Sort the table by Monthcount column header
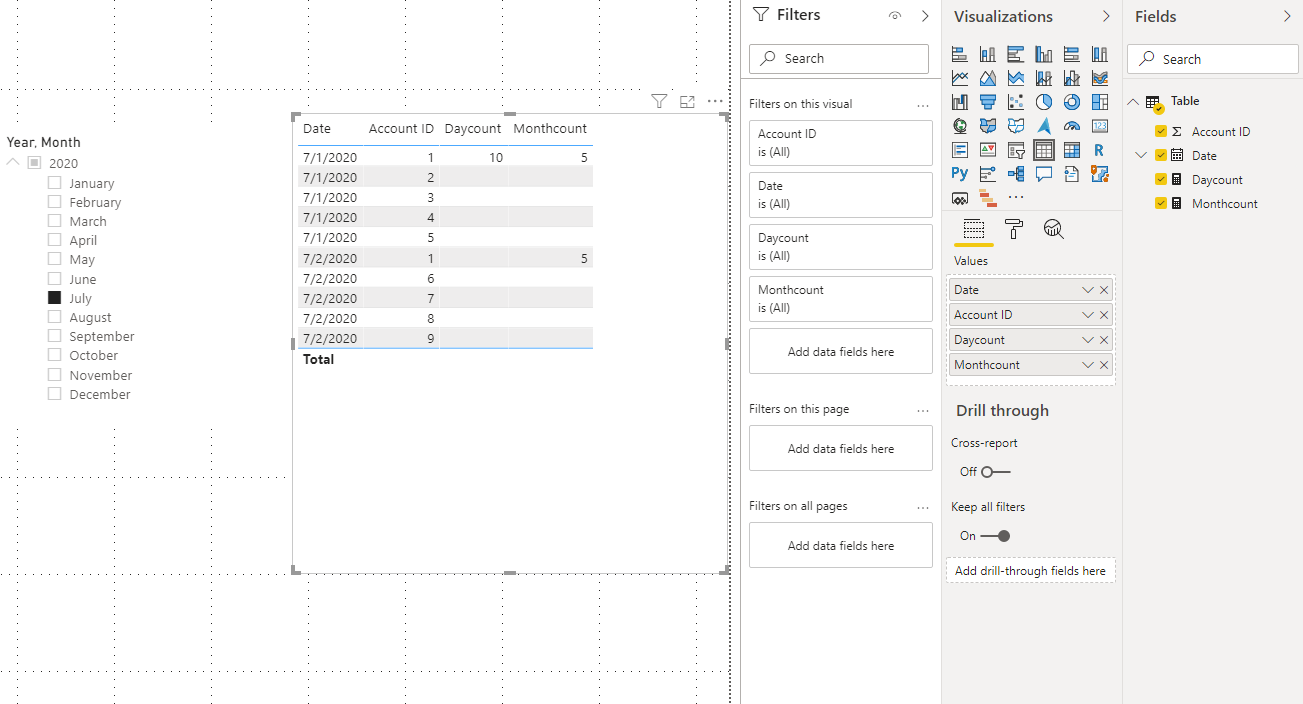Image resolution: width=1303 pixels, height=704 pixels. pyautogui.click(x=550, y=128)
